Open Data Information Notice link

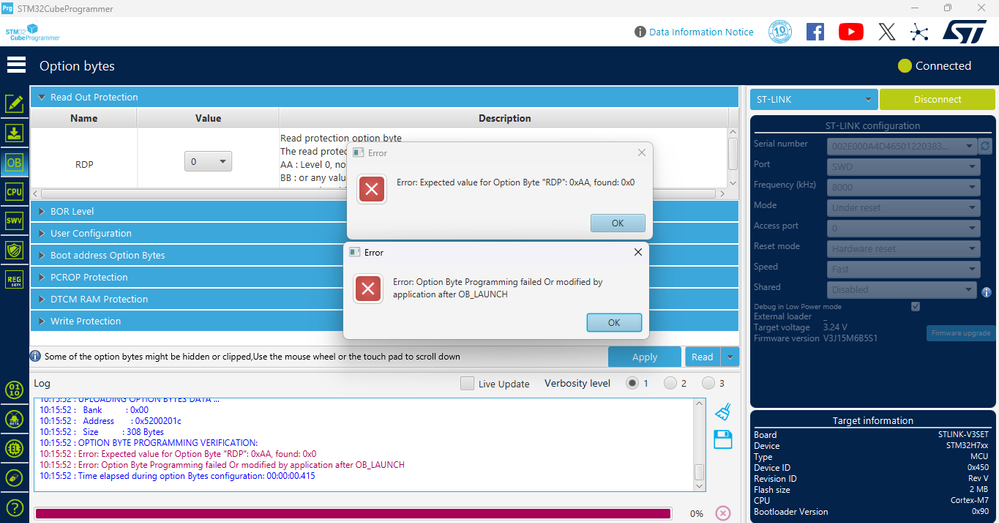click(x=701, y=32)
